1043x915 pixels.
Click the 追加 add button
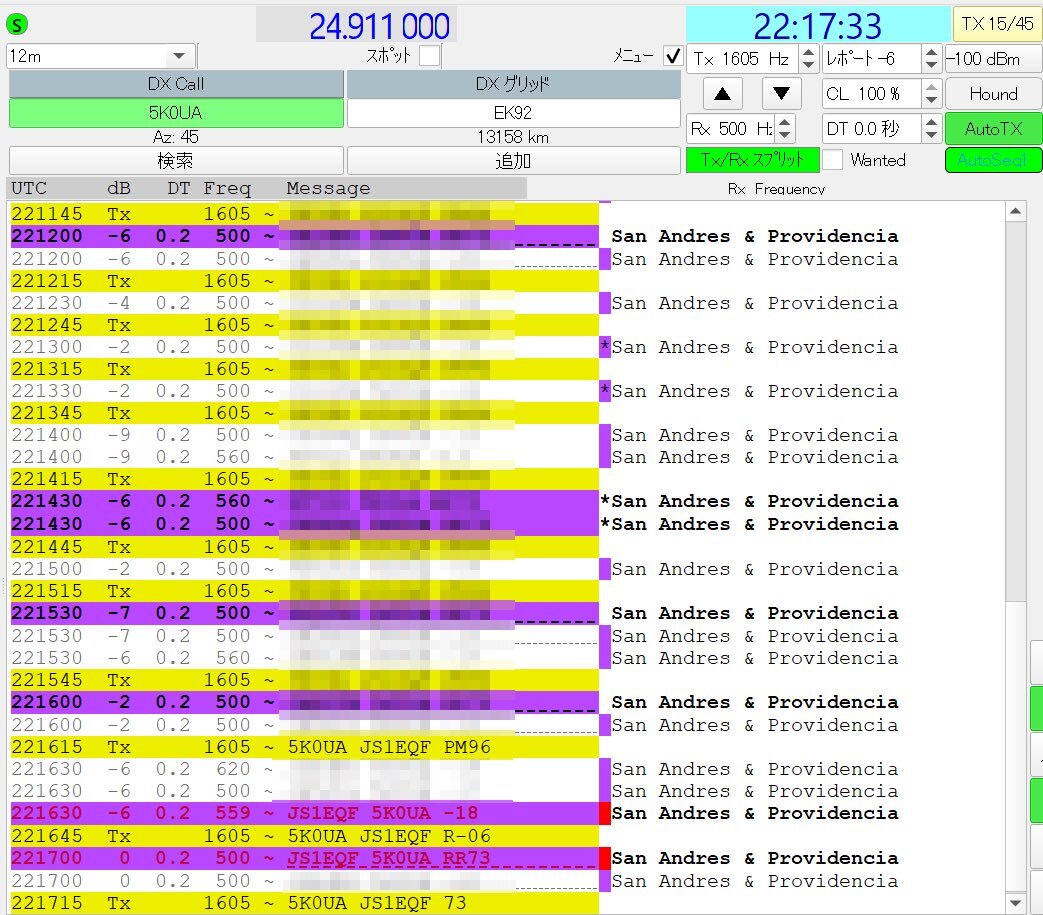pyautogui.click(x=513, y=160)
